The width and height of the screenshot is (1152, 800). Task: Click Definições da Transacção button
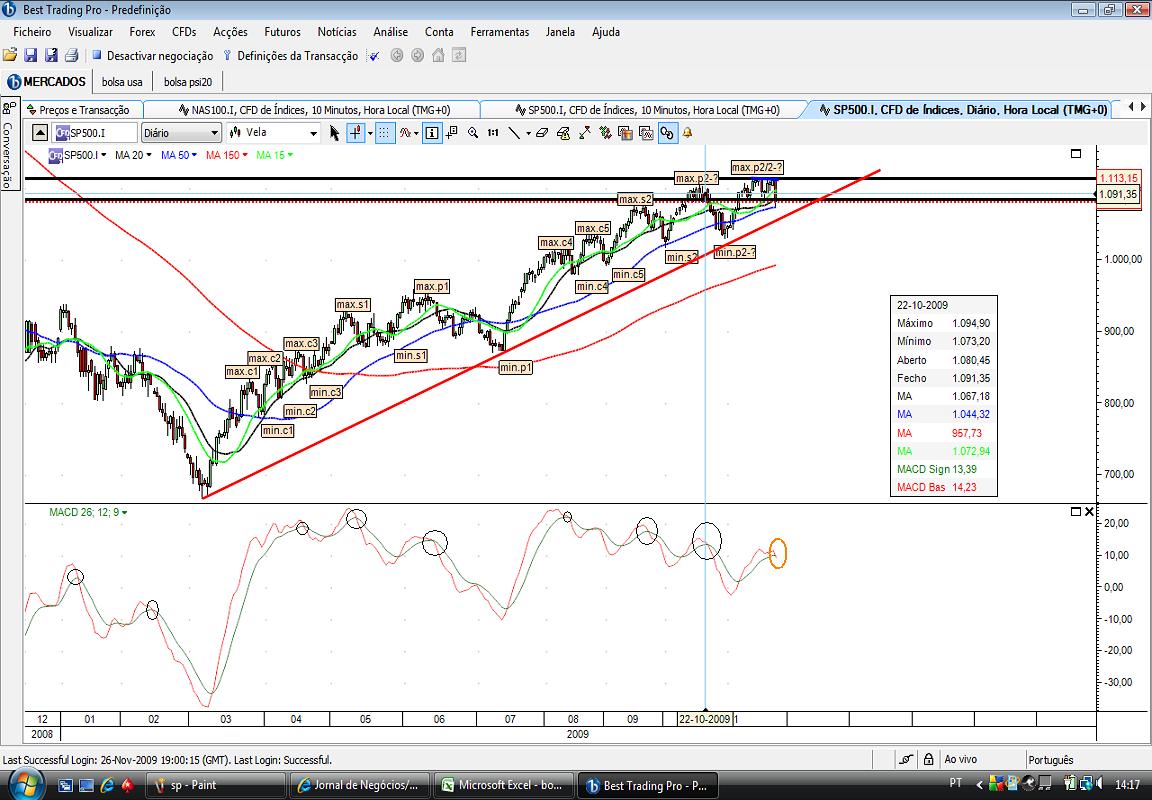point(290,56)
